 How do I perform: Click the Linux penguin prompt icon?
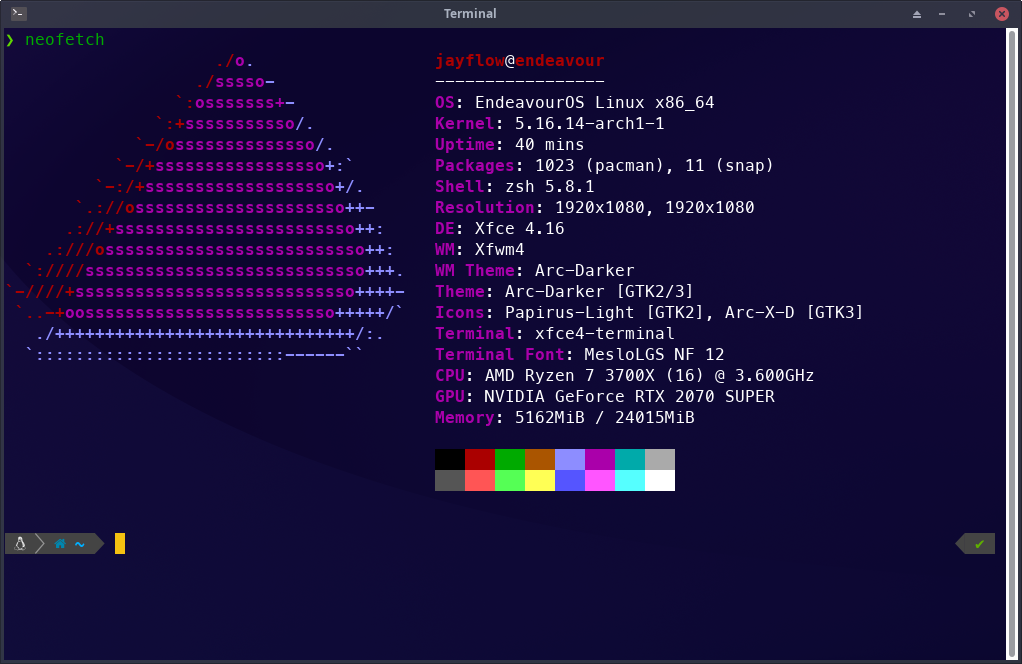coord(20,543)
